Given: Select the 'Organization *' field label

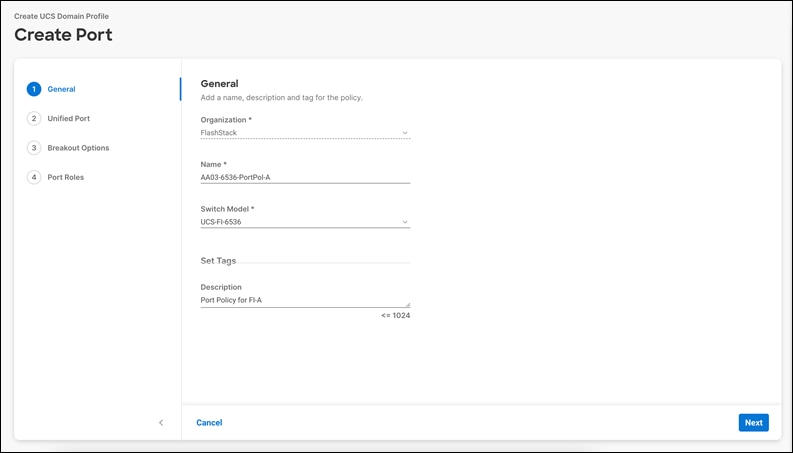Looking at the screenshot, I should click(226, 120).
